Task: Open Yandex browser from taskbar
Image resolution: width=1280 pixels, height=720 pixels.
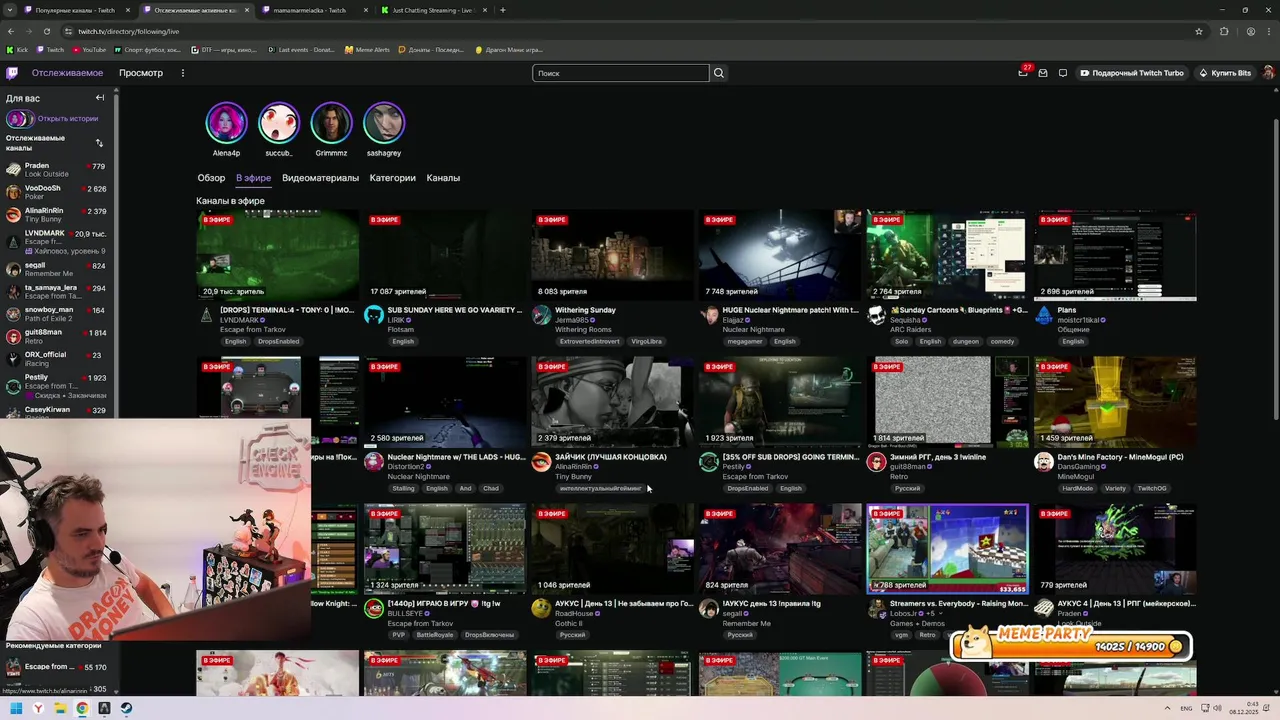Action: tap(38, 708)
